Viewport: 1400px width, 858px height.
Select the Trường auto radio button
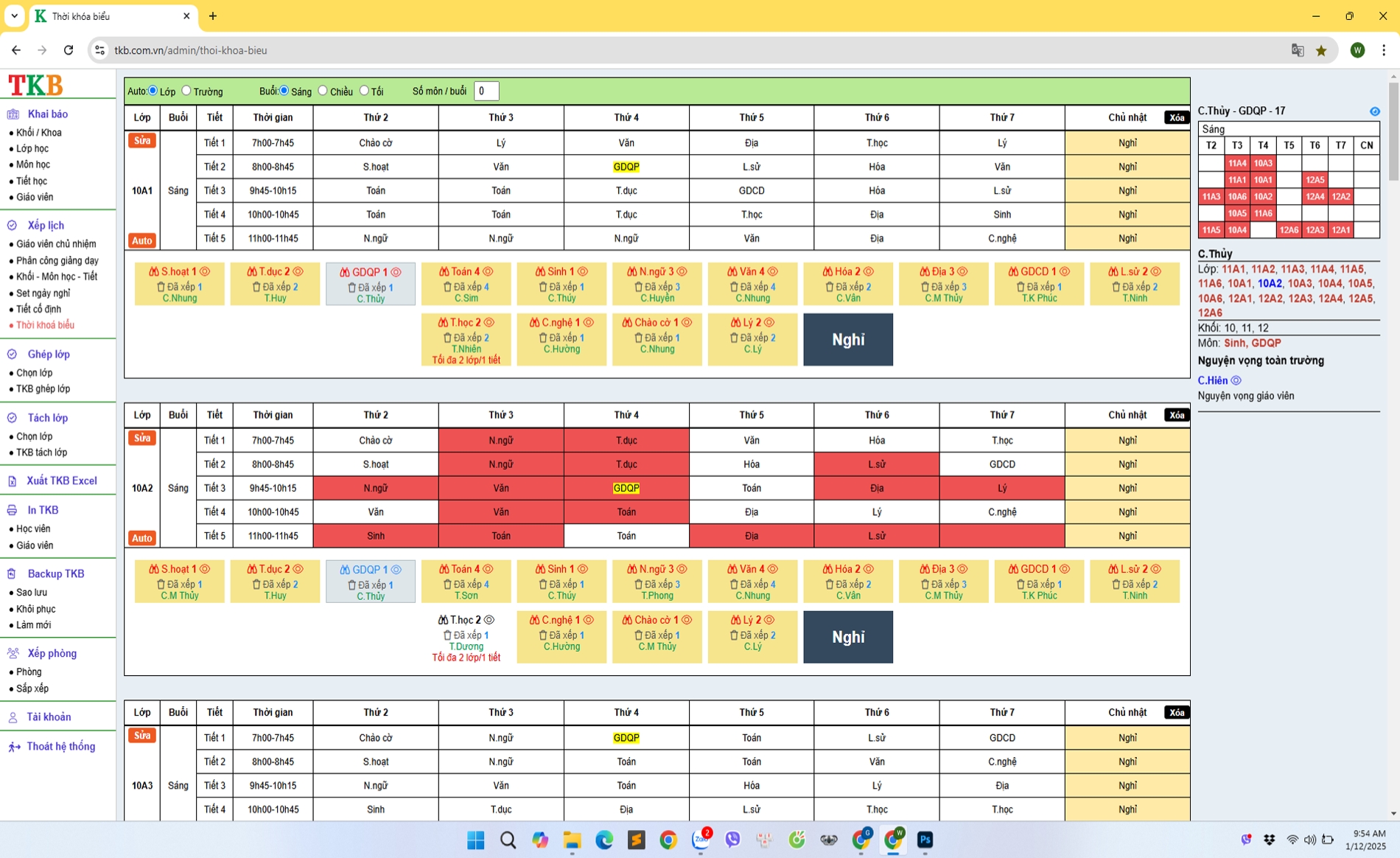tap(186, 91)
